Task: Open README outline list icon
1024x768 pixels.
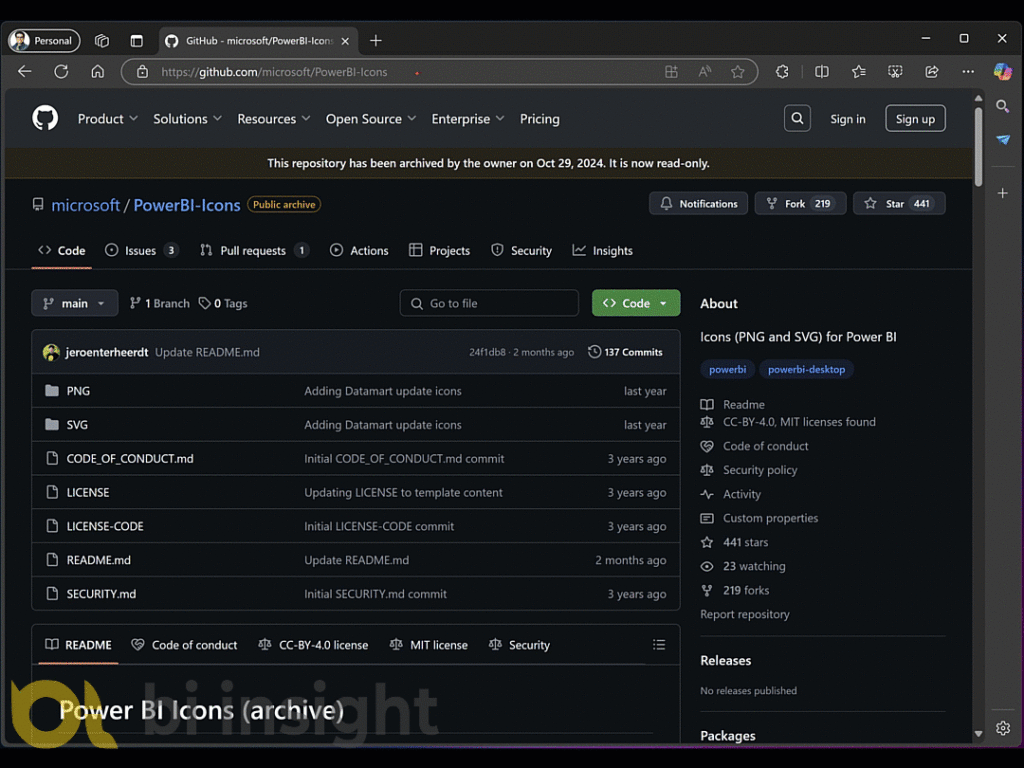Action: point(659,645)
